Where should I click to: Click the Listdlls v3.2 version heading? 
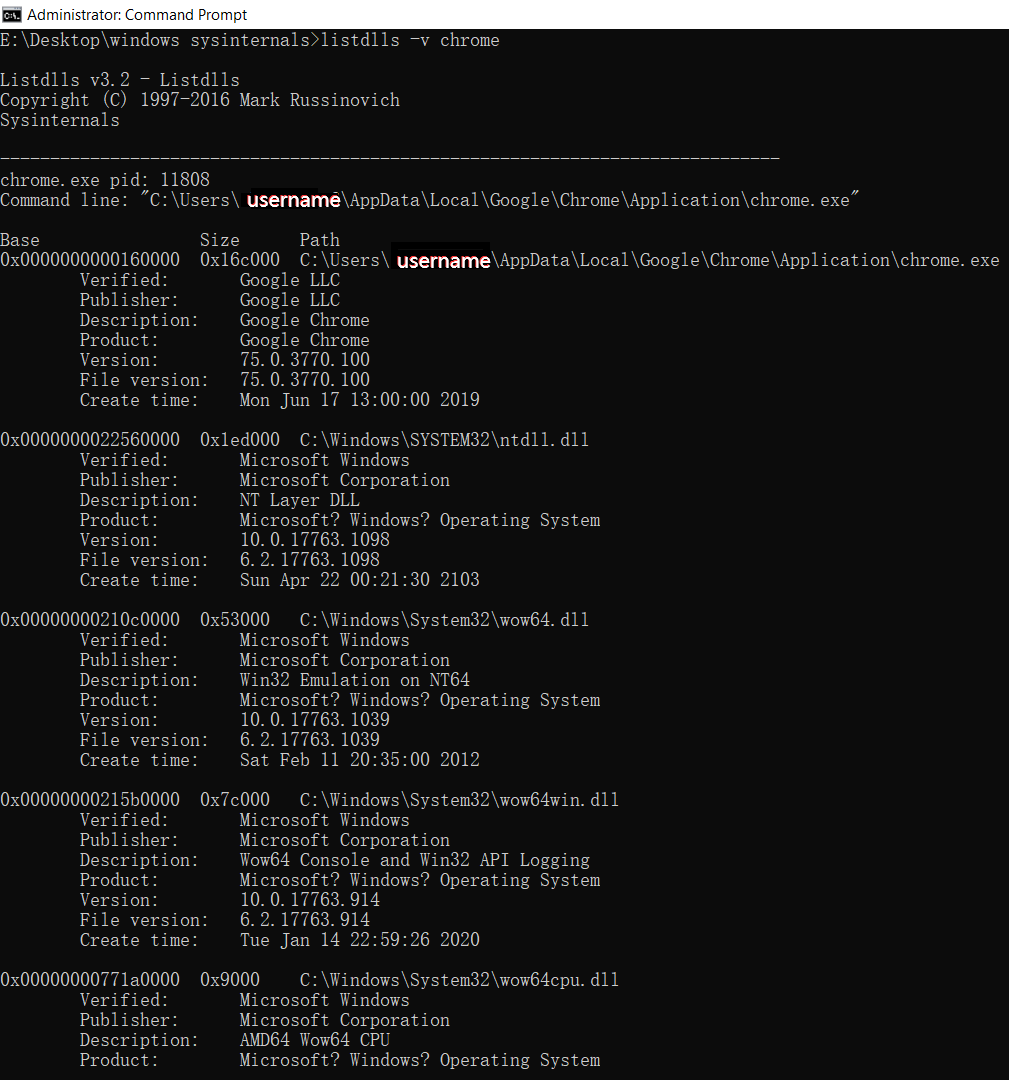point(119,79)
